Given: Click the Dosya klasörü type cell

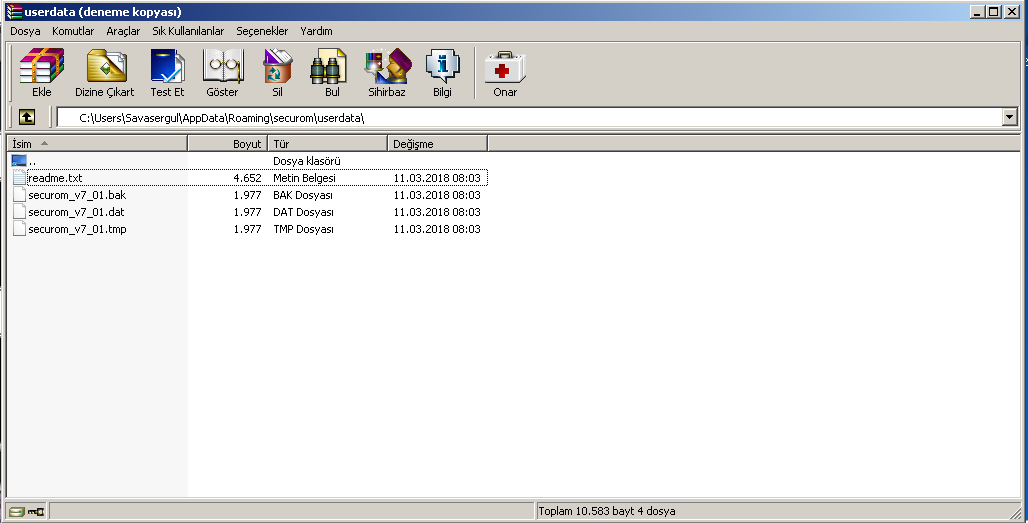Looking at the screenshot, I should point(307,161).
